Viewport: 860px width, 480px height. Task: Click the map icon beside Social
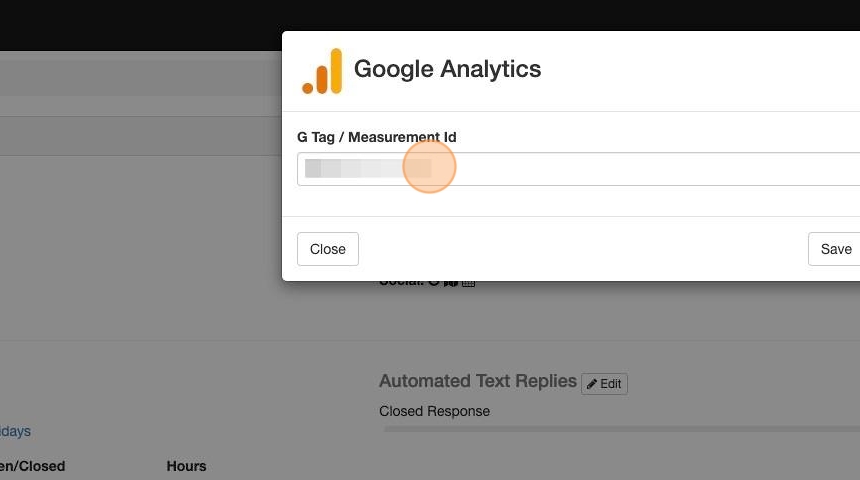[x=451, y=283]
